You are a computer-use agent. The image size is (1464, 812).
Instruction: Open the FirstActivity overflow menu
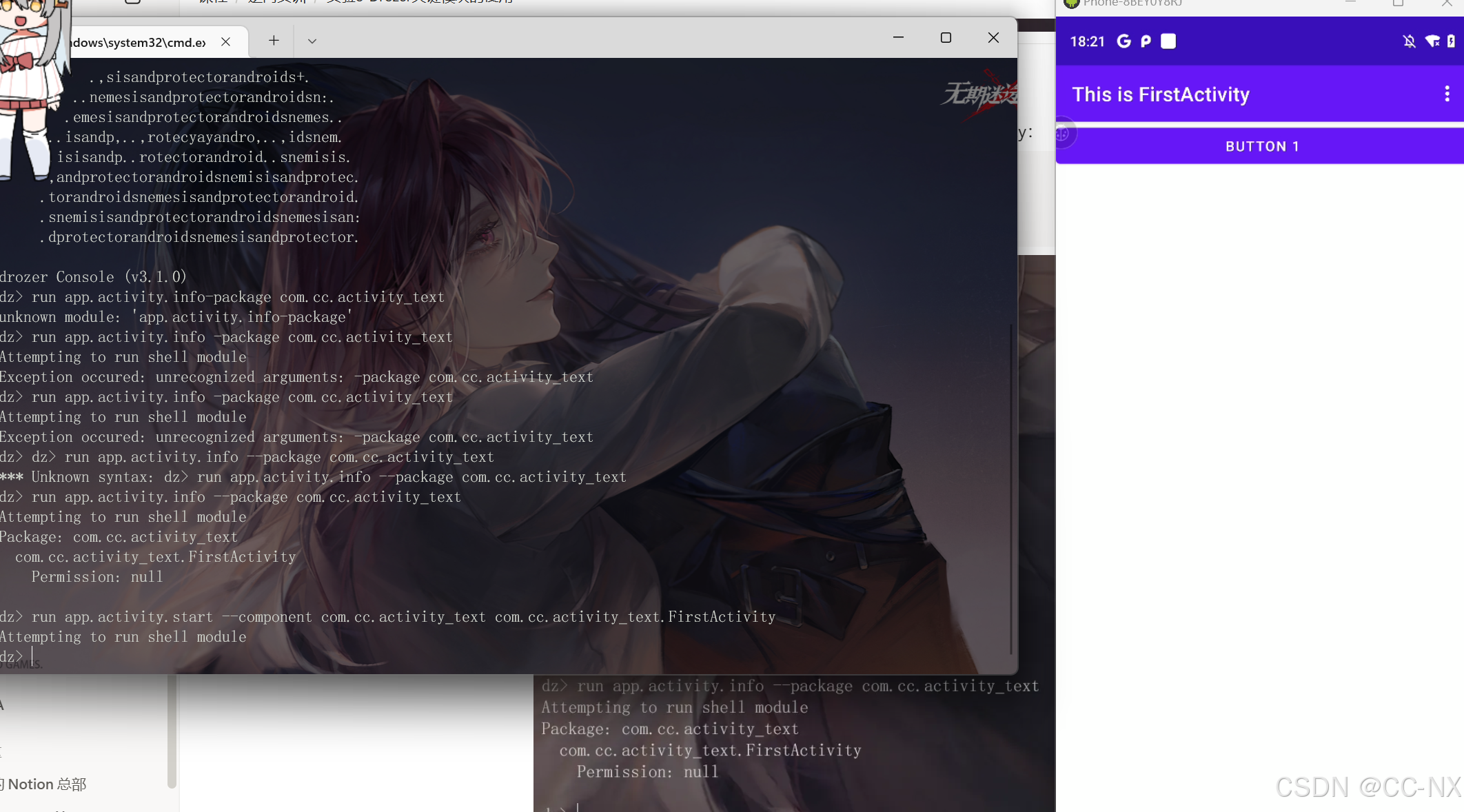(x=1447, y=94)
